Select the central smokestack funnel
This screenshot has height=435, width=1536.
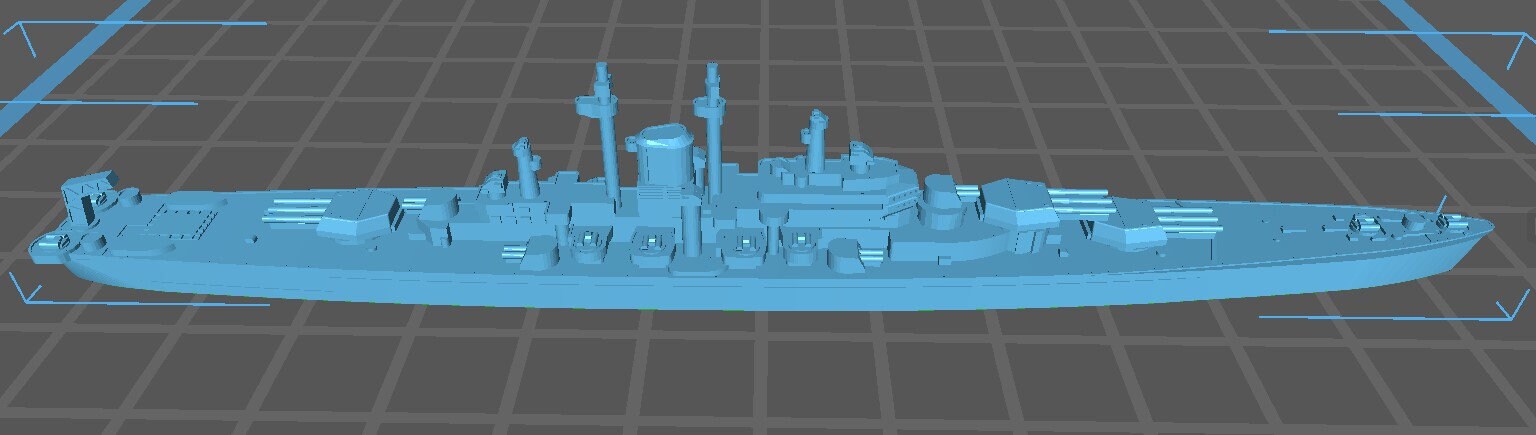pyautogui.click(x=666, y=156)
